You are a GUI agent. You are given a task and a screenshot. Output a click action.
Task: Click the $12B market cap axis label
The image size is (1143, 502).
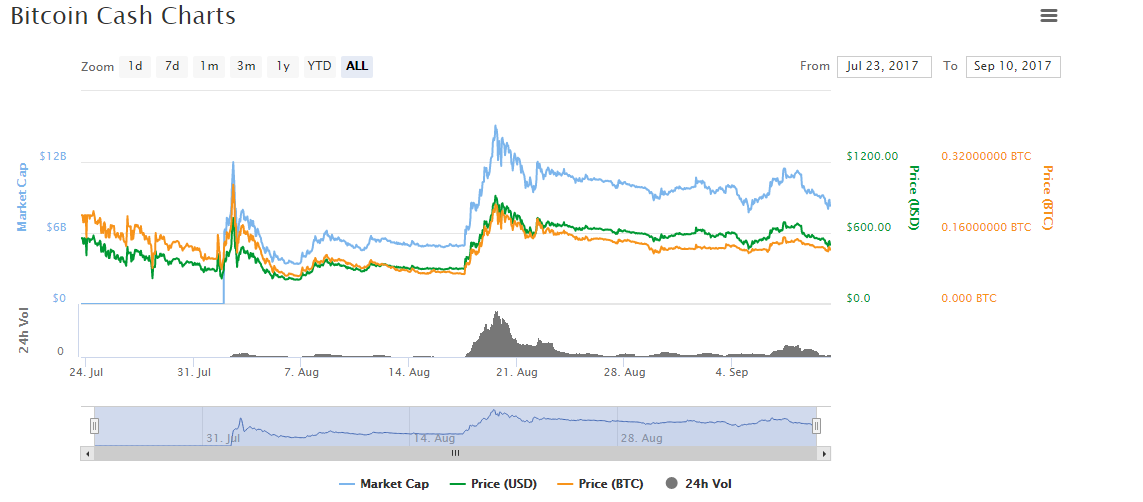52,156
